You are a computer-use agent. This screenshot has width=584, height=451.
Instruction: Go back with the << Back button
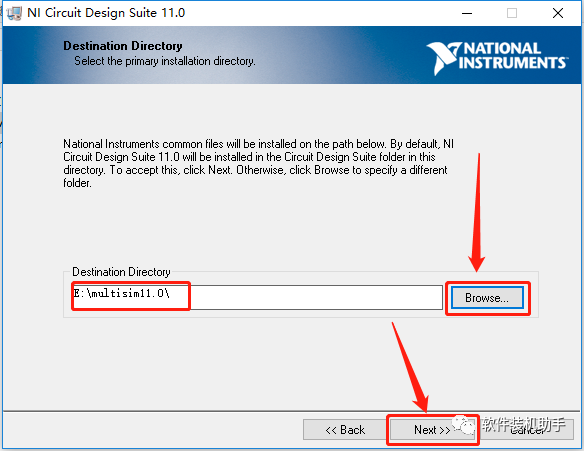pos(345,430)
